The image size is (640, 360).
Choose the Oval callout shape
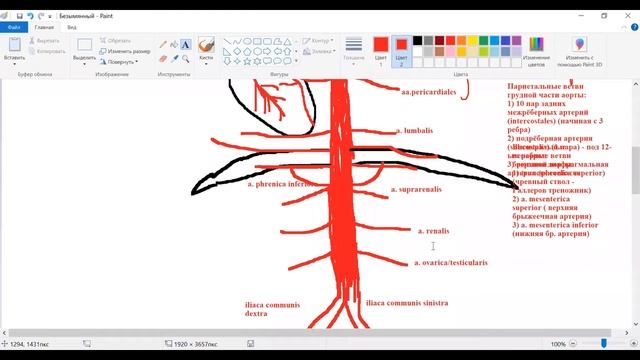278,61
